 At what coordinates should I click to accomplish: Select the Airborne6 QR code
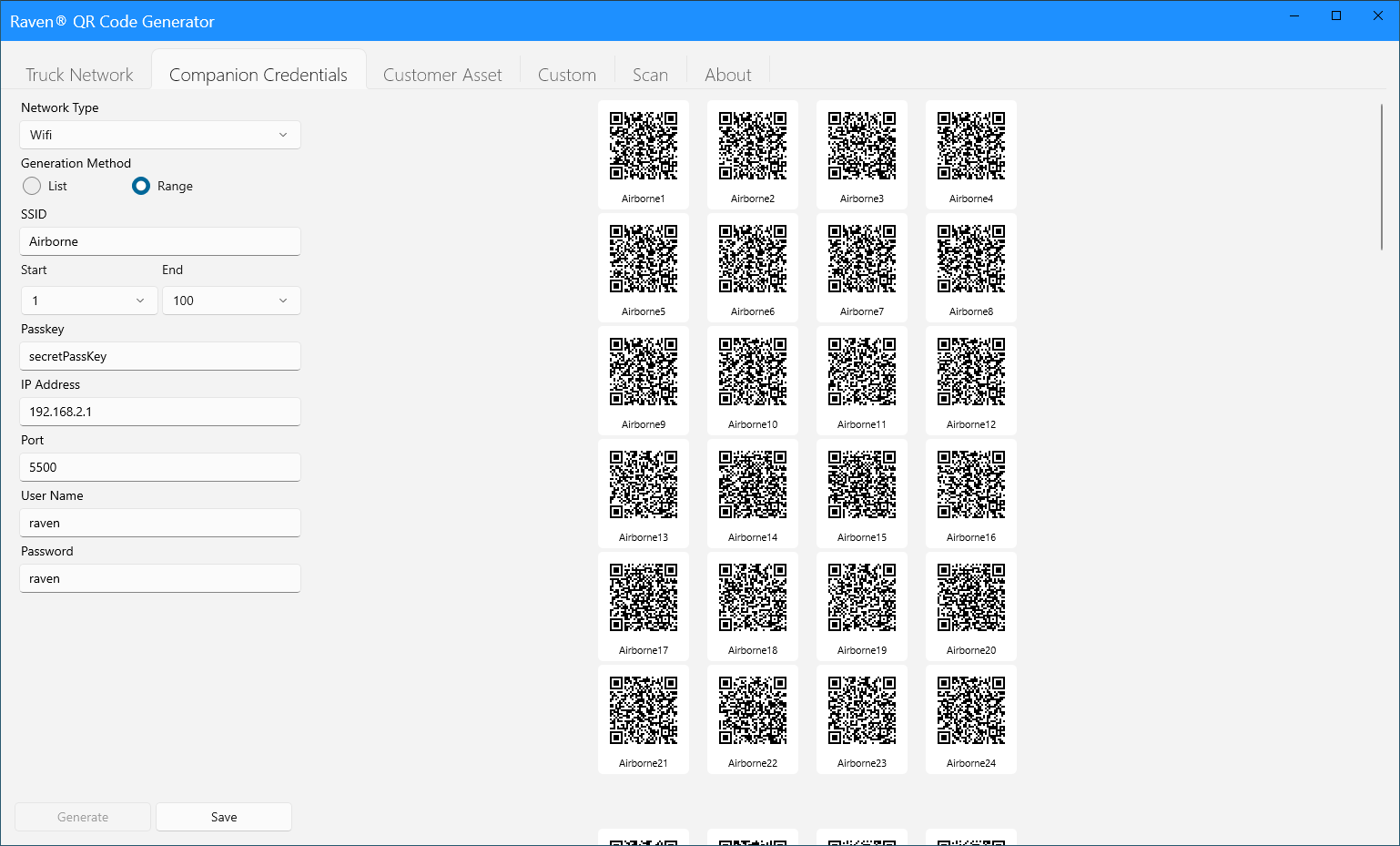[753, 268]
